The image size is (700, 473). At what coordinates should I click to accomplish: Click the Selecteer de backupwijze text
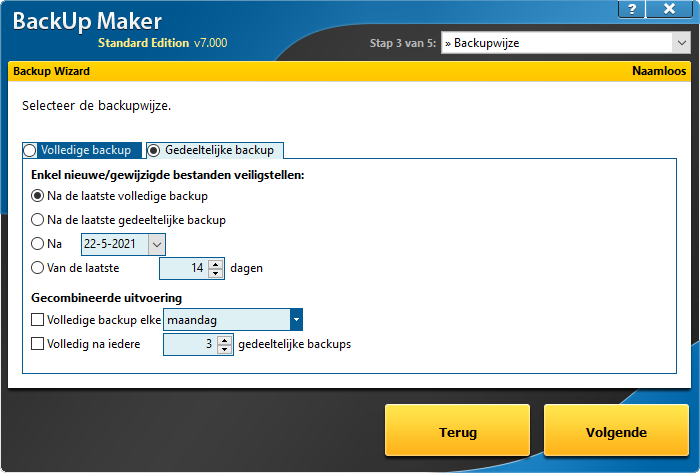[x=96, y=106]
